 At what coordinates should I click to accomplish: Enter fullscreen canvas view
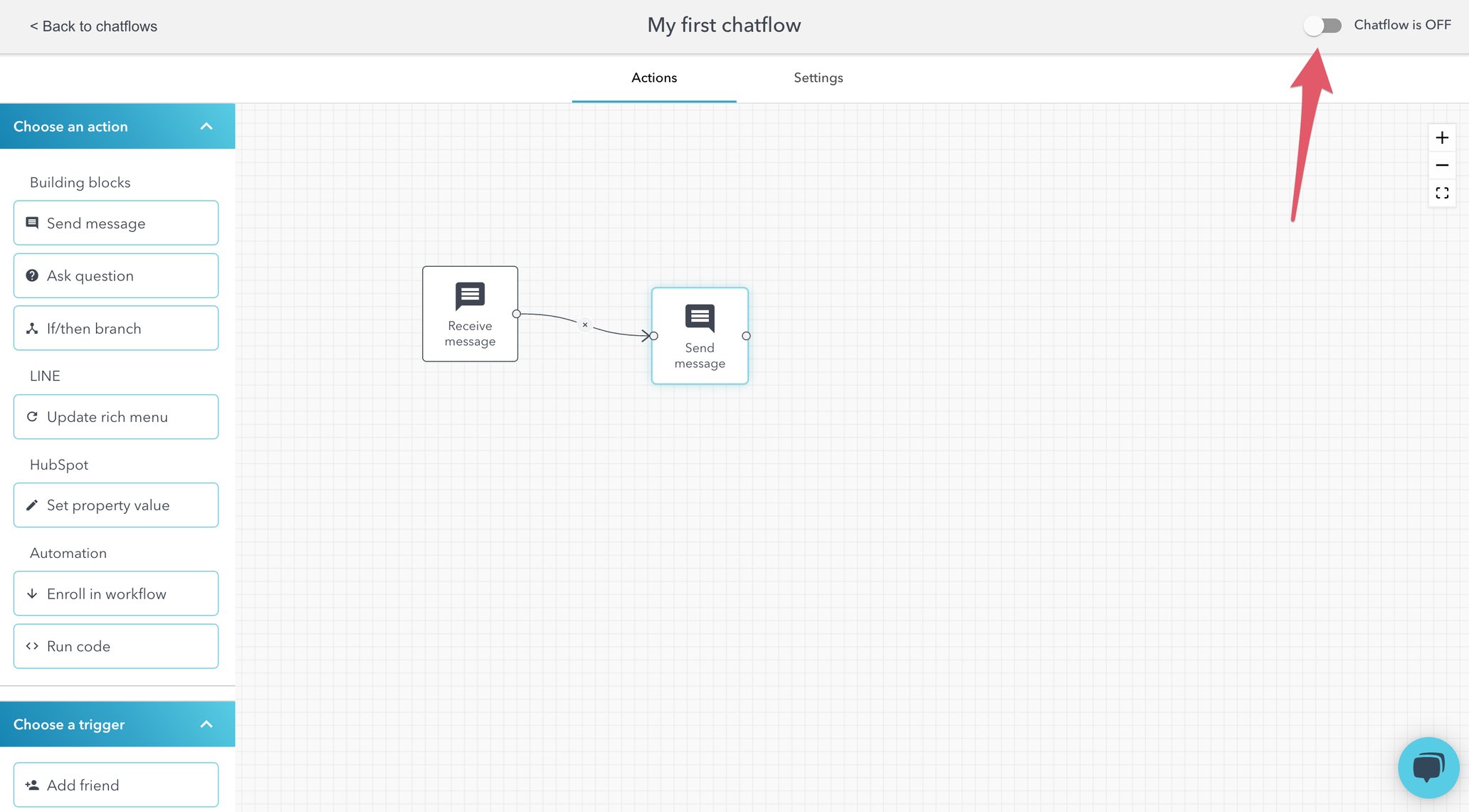click(1442, 192)
